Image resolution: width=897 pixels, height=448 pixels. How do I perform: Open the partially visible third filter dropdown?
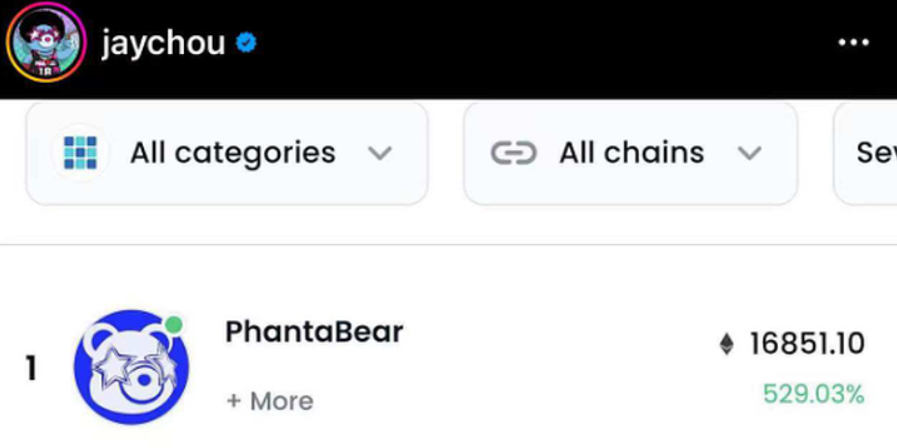point(868,153)
